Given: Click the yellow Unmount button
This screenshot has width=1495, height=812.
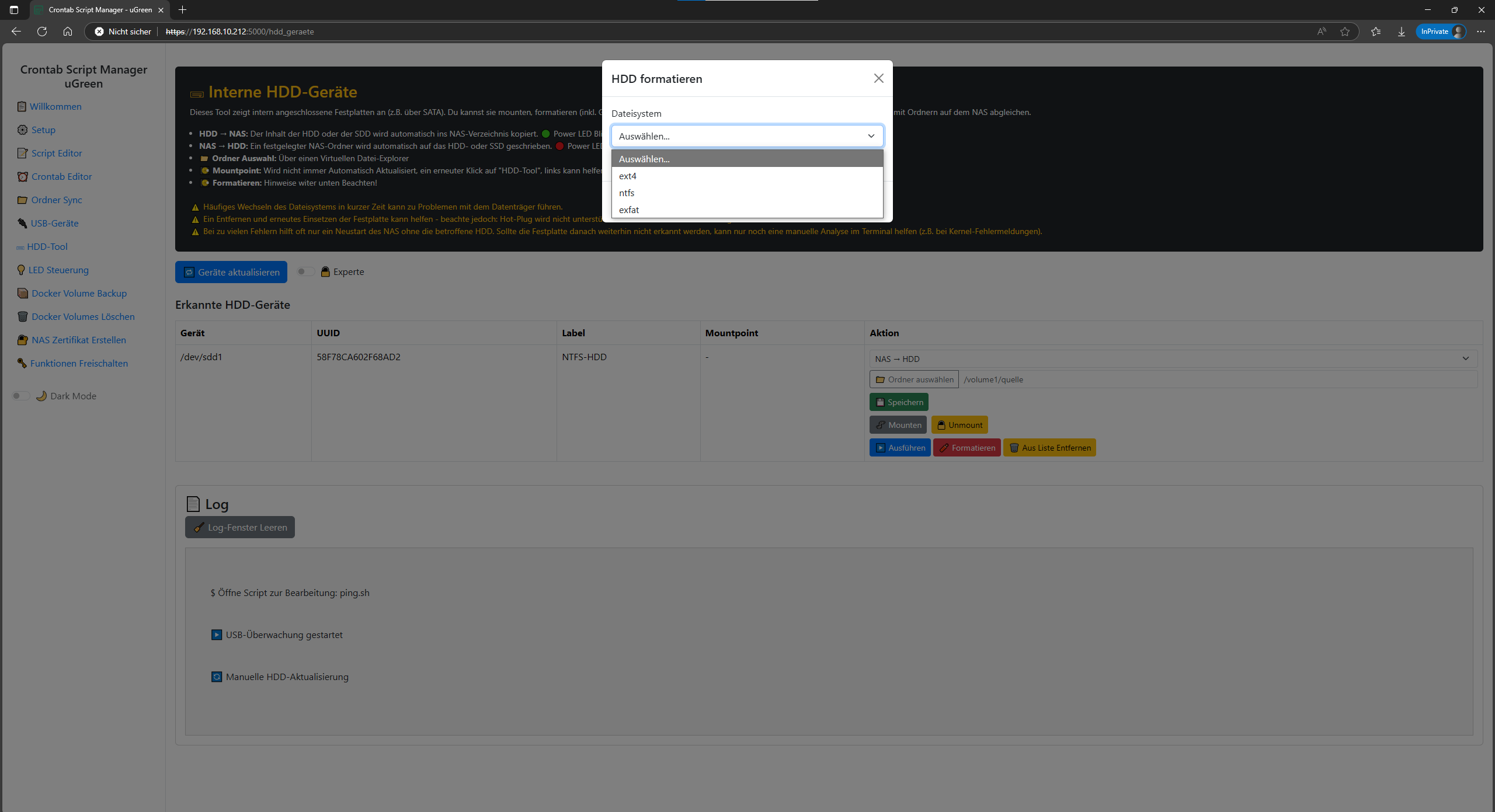Looking at the screenshot, I should [959, 425].
